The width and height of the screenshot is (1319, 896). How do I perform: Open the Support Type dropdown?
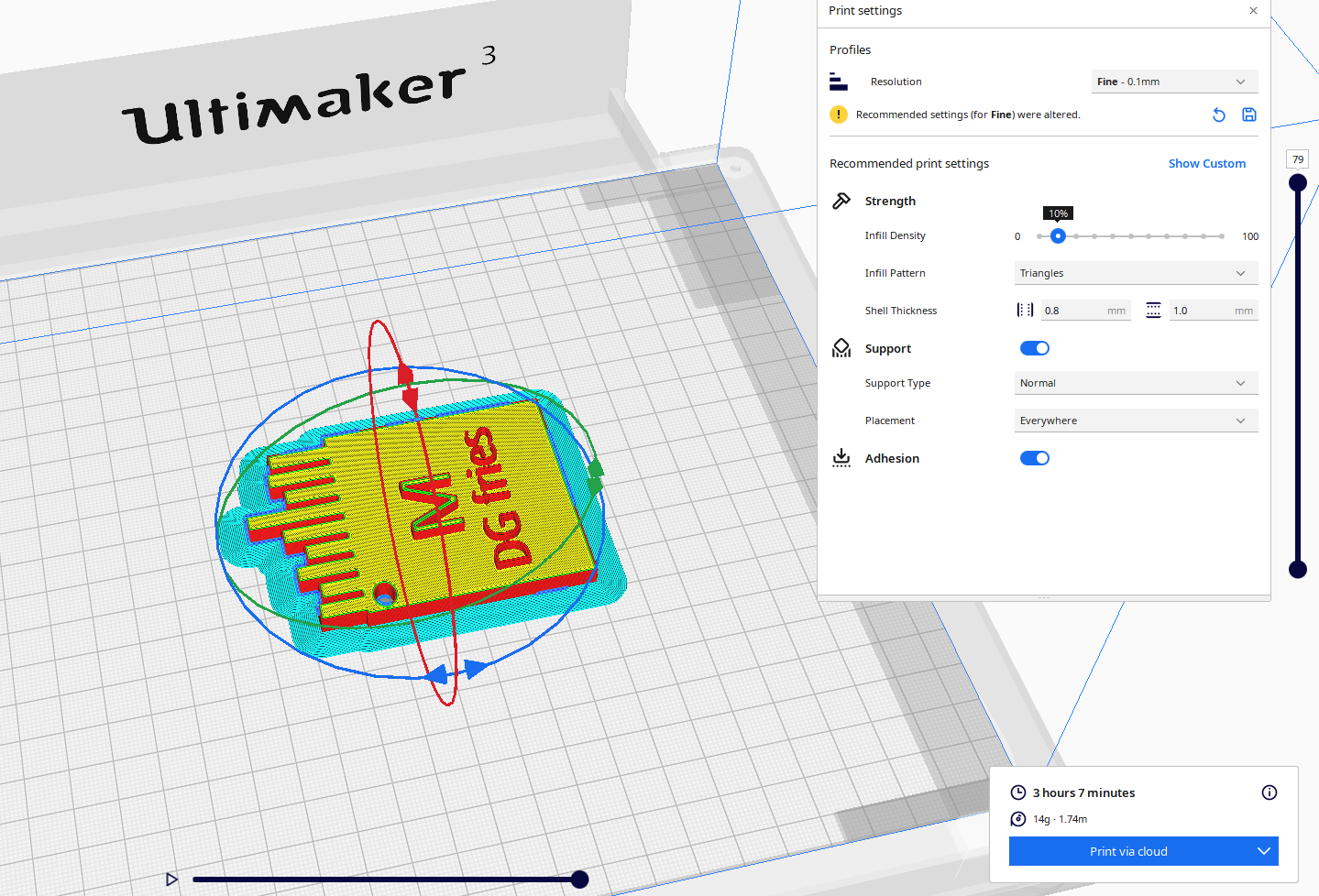click(1136, 382)
